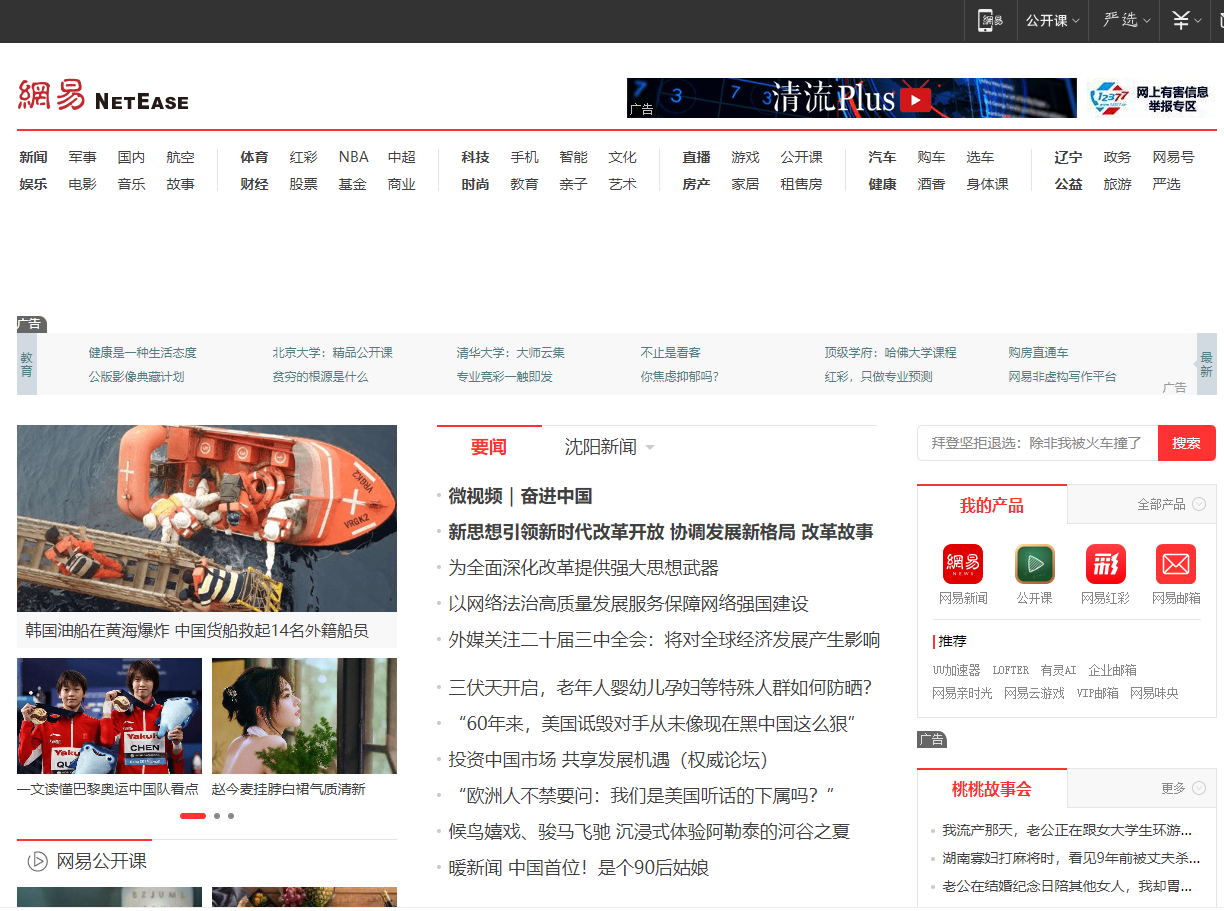Screen dimensions: 1224x911
Task: Open the Olympic divers thumbnail
Action: click(x=109, y=716)
